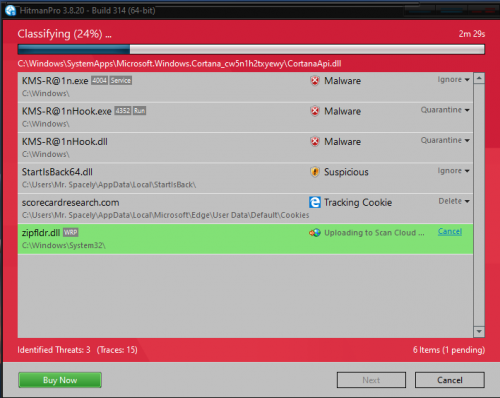Select the zipfldr.dll file name
Screen dimensions: 500x398
(x=41, y=233)
